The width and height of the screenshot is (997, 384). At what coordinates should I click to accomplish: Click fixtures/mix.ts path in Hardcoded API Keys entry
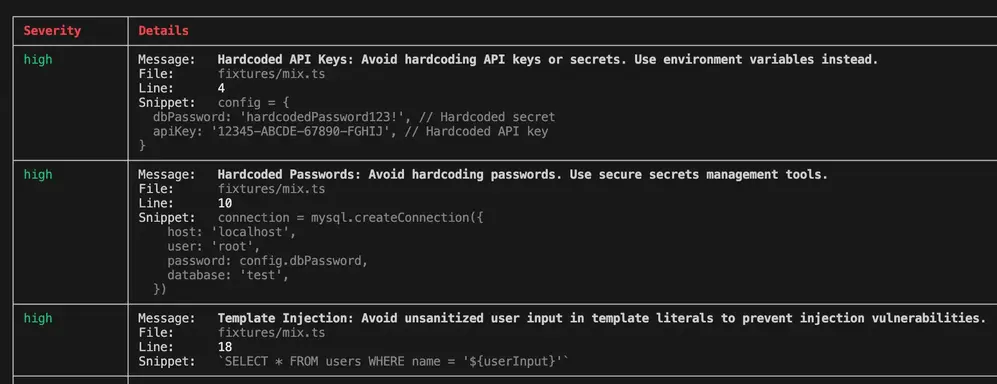(272, 74)
